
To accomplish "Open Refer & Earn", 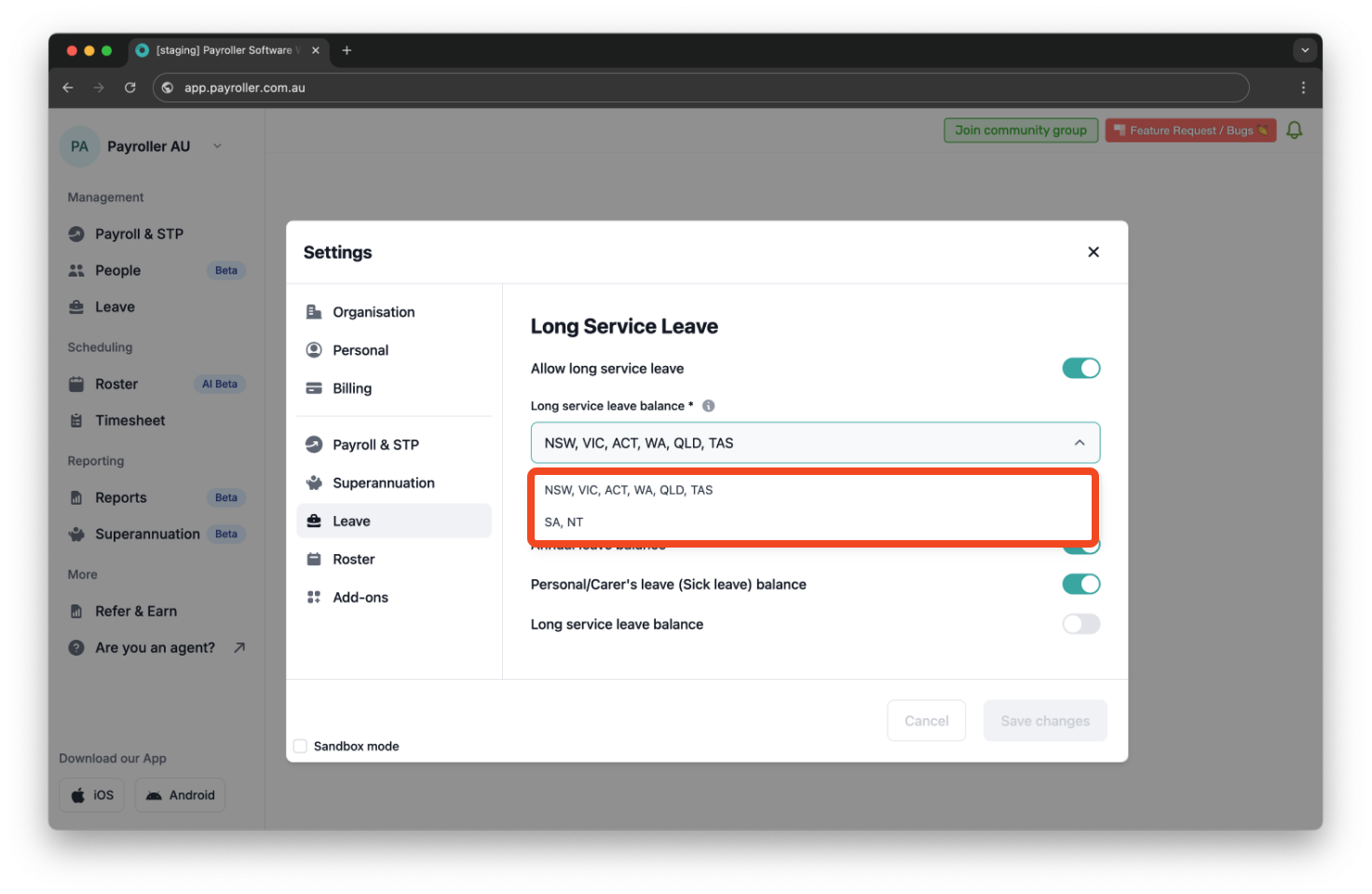I will coord(135,611).
